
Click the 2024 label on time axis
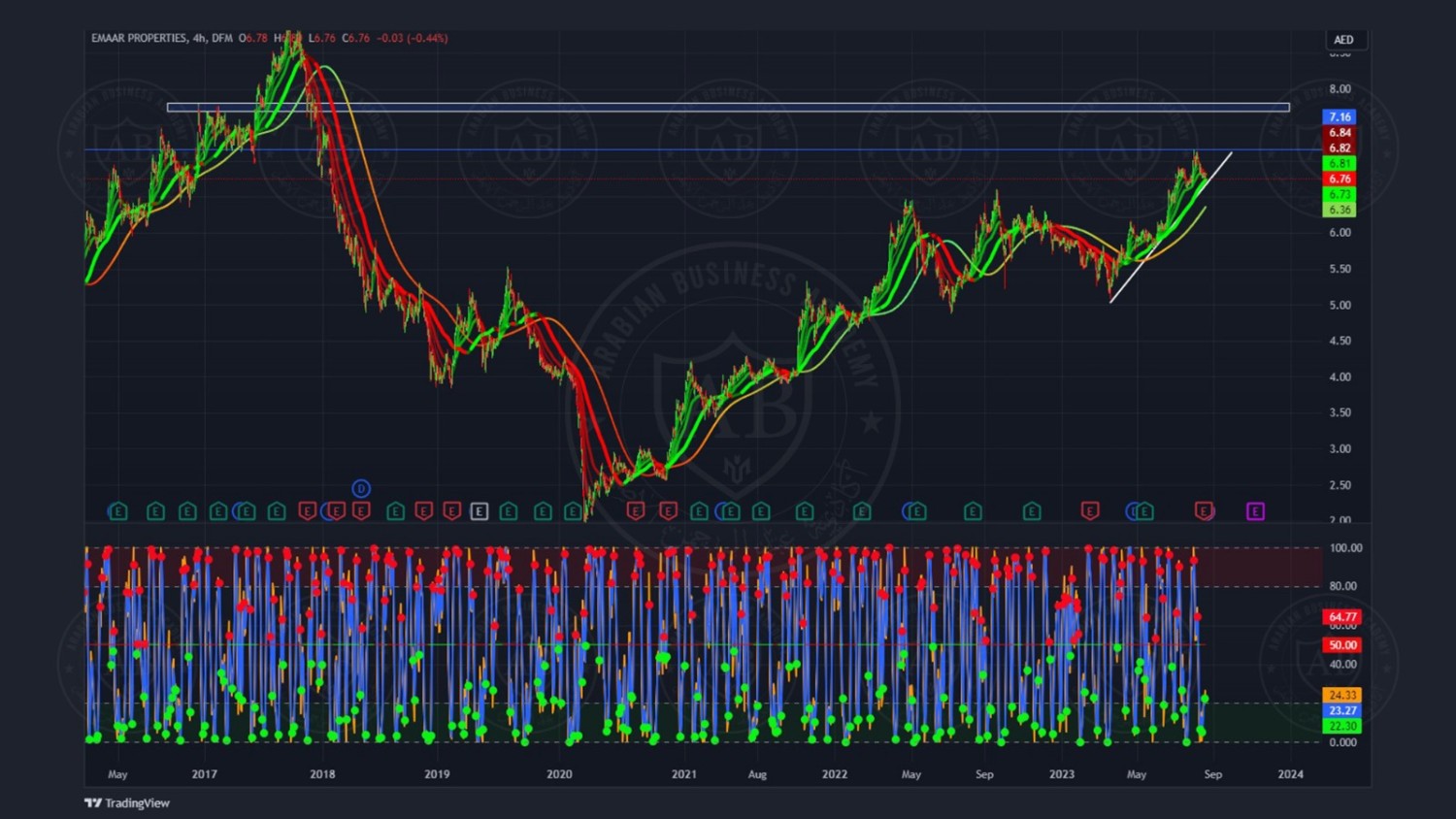tap(1291, 774)
